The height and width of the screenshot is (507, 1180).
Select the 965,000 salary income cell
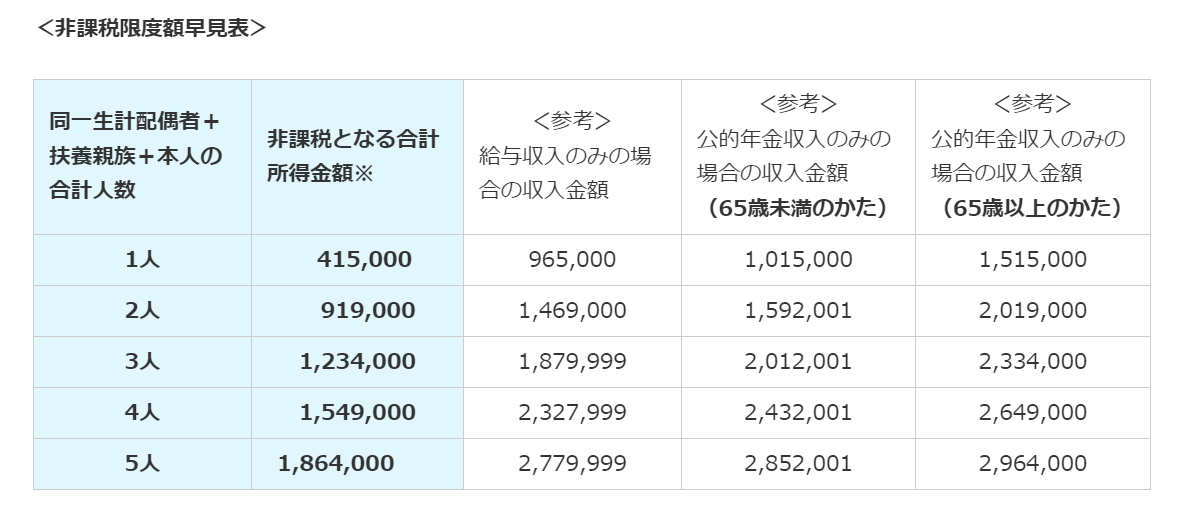[x=572, y=260]
